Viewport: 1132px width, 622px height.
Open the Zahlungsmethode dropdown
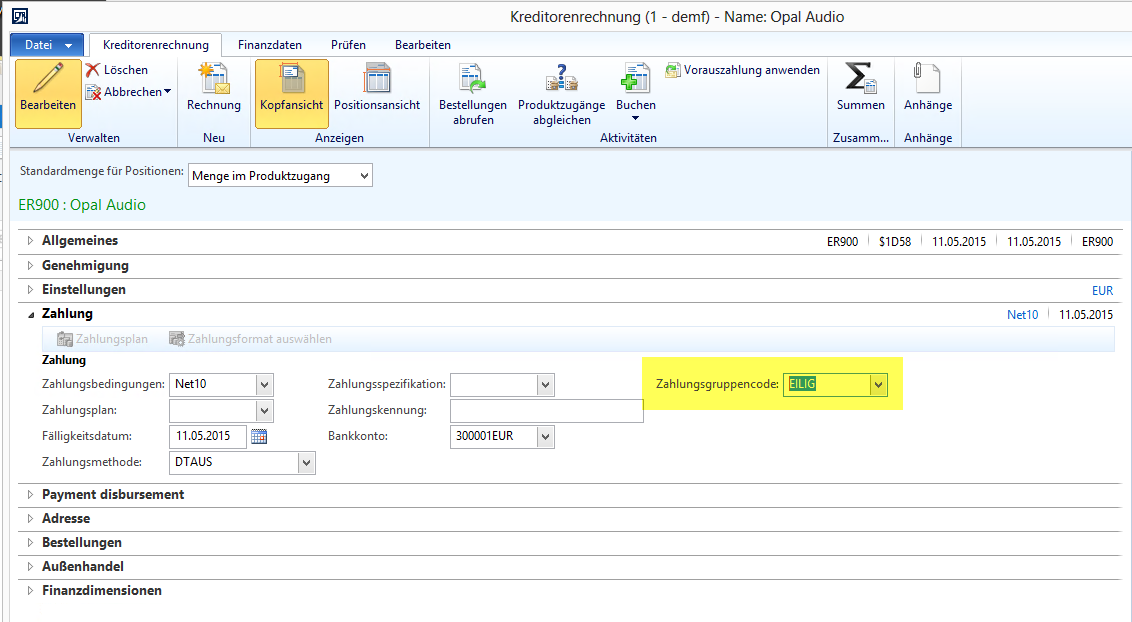coord(306,462)
